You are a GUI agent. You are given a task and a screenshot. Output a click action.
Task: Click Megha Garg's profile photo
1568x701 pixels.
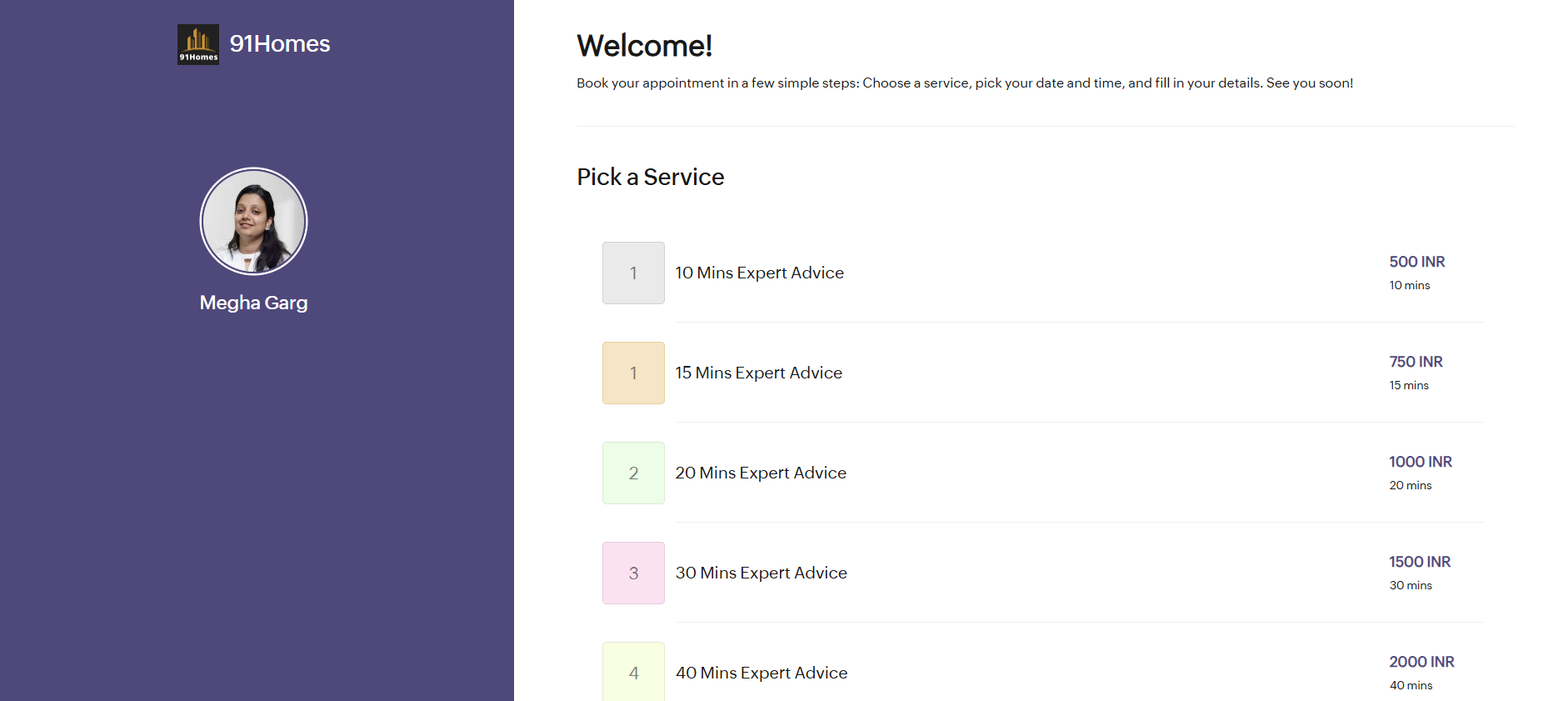(254, 222)
